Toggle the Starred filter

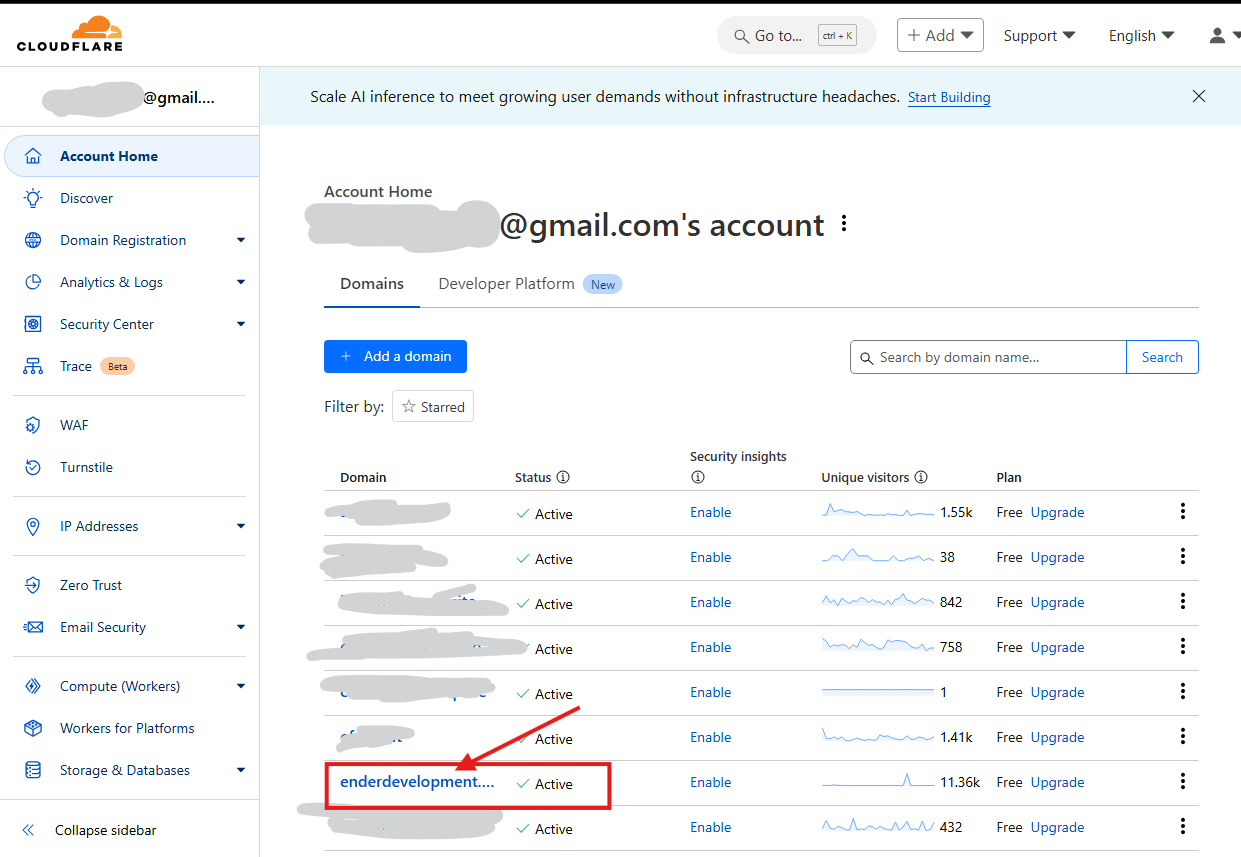433,407
